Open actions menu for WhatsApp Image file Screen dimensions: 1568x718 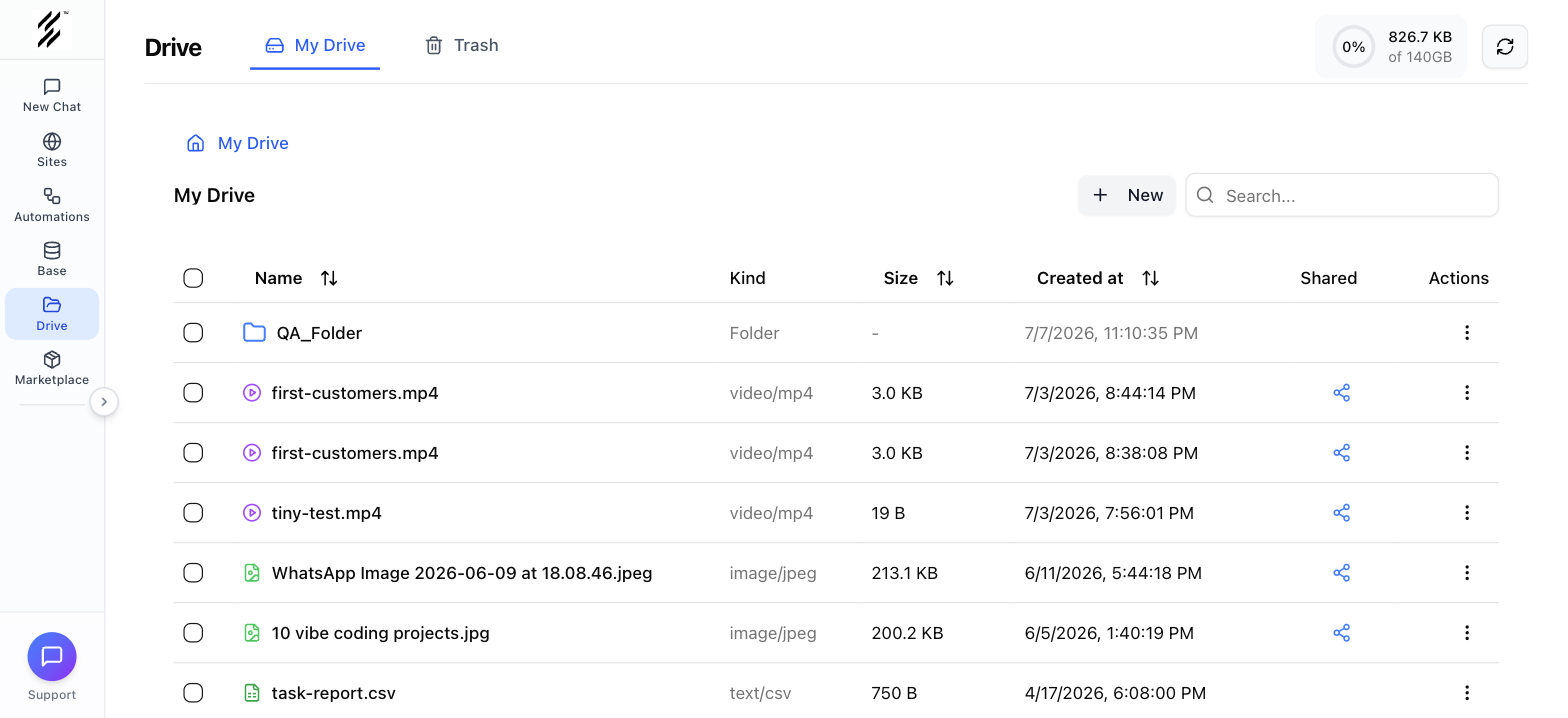(x=1467, y=573)
